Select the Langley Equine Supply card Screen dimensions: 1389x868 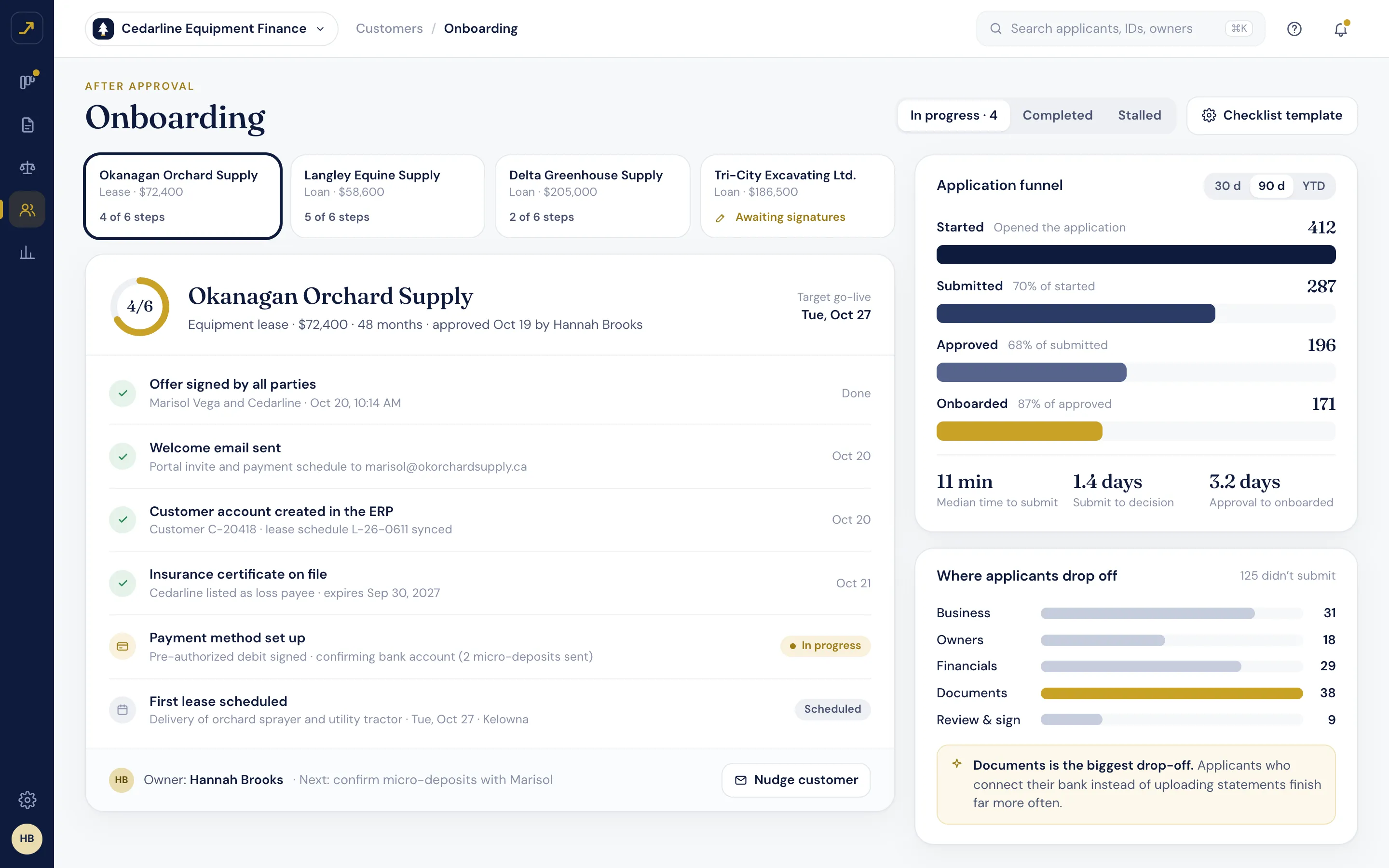(388, 196)
